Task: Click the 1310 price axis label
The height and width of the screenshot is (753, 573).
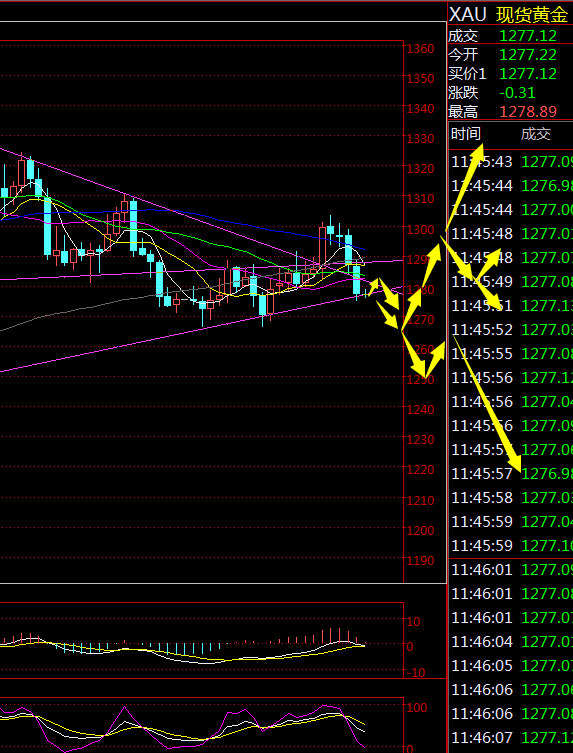Action: pyautogui.click(x=420, y=199)
